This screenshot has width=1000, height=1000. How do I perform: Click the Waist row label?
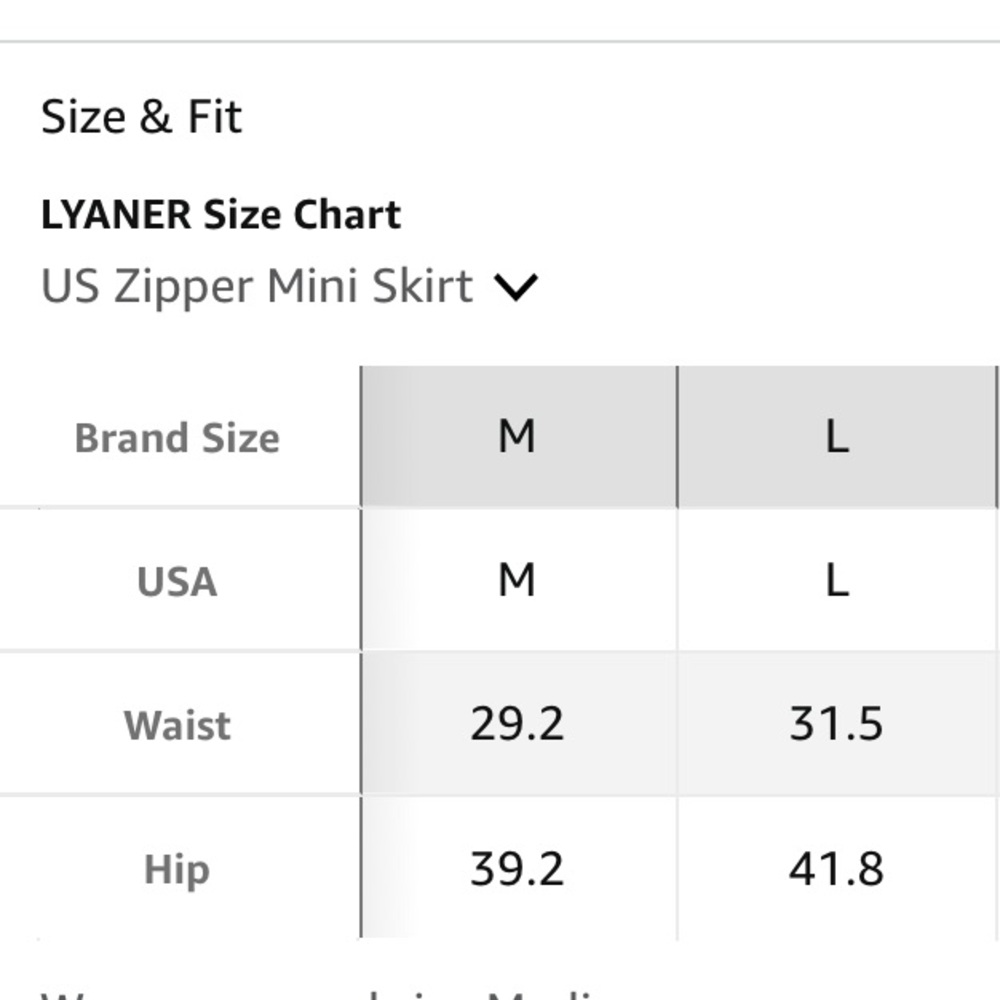[177, 725]
